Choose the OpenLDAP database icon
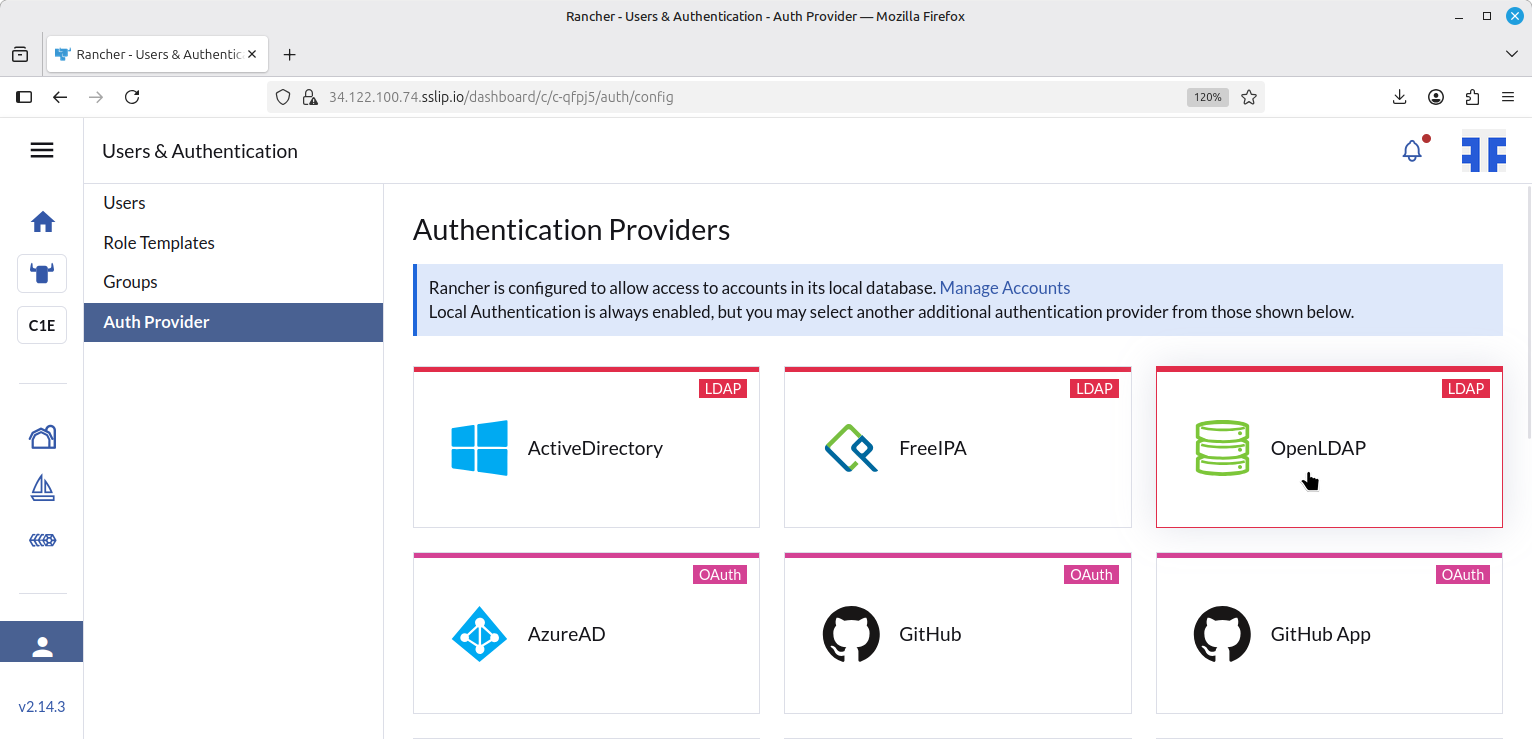This screenshot has height=739, width=1532. point(1222,448)
